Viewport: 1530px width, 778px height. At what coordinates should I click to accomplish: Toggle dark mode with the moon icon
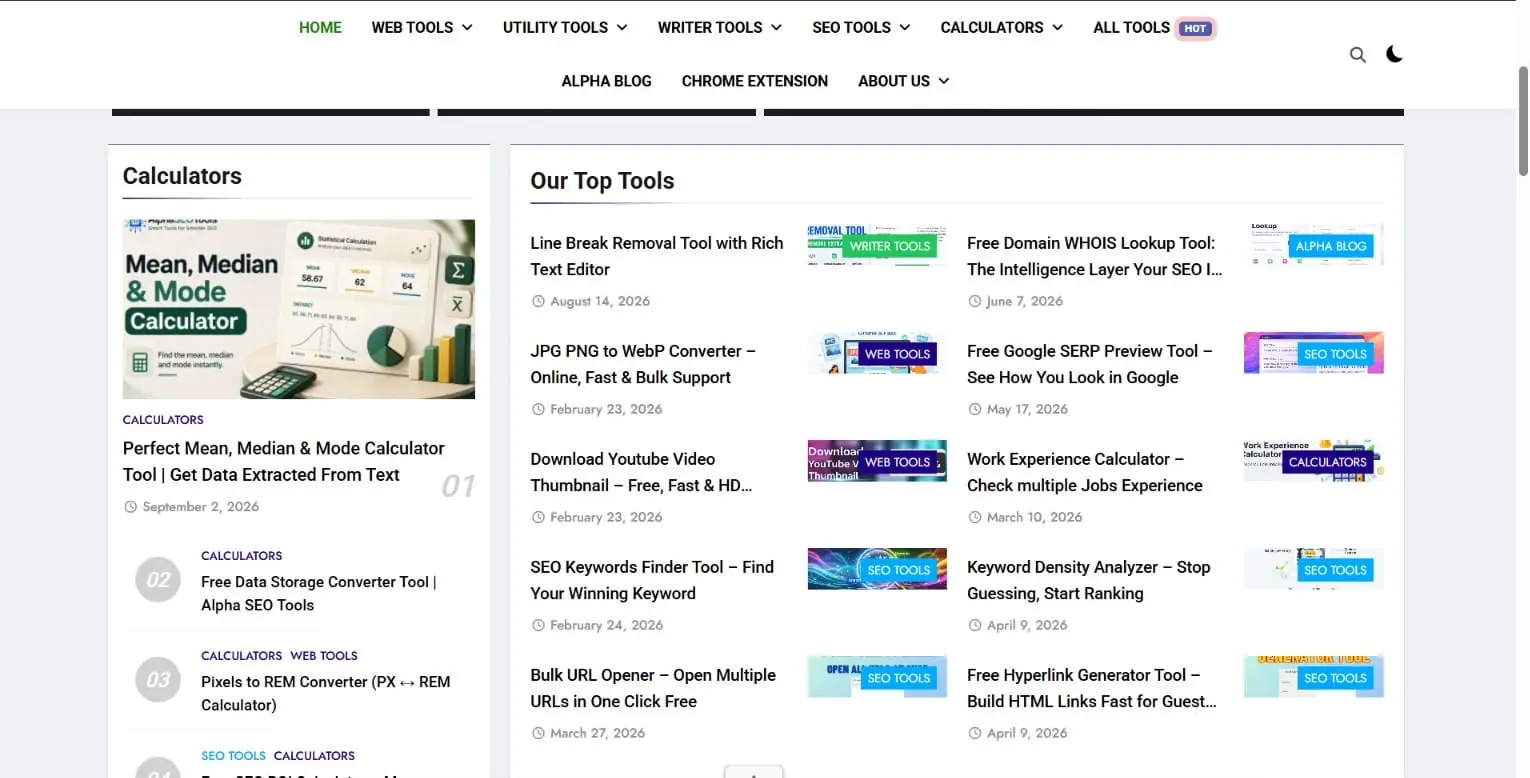click(1394, 54)
